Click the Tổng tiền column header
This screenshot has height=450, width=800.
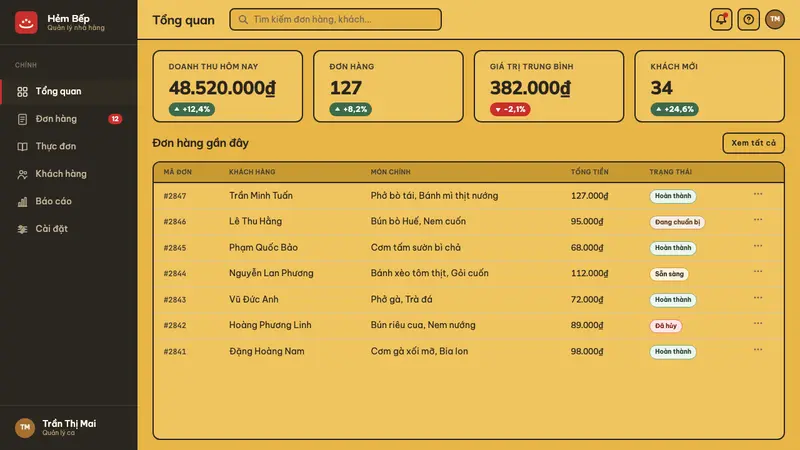tap(589, 172)
